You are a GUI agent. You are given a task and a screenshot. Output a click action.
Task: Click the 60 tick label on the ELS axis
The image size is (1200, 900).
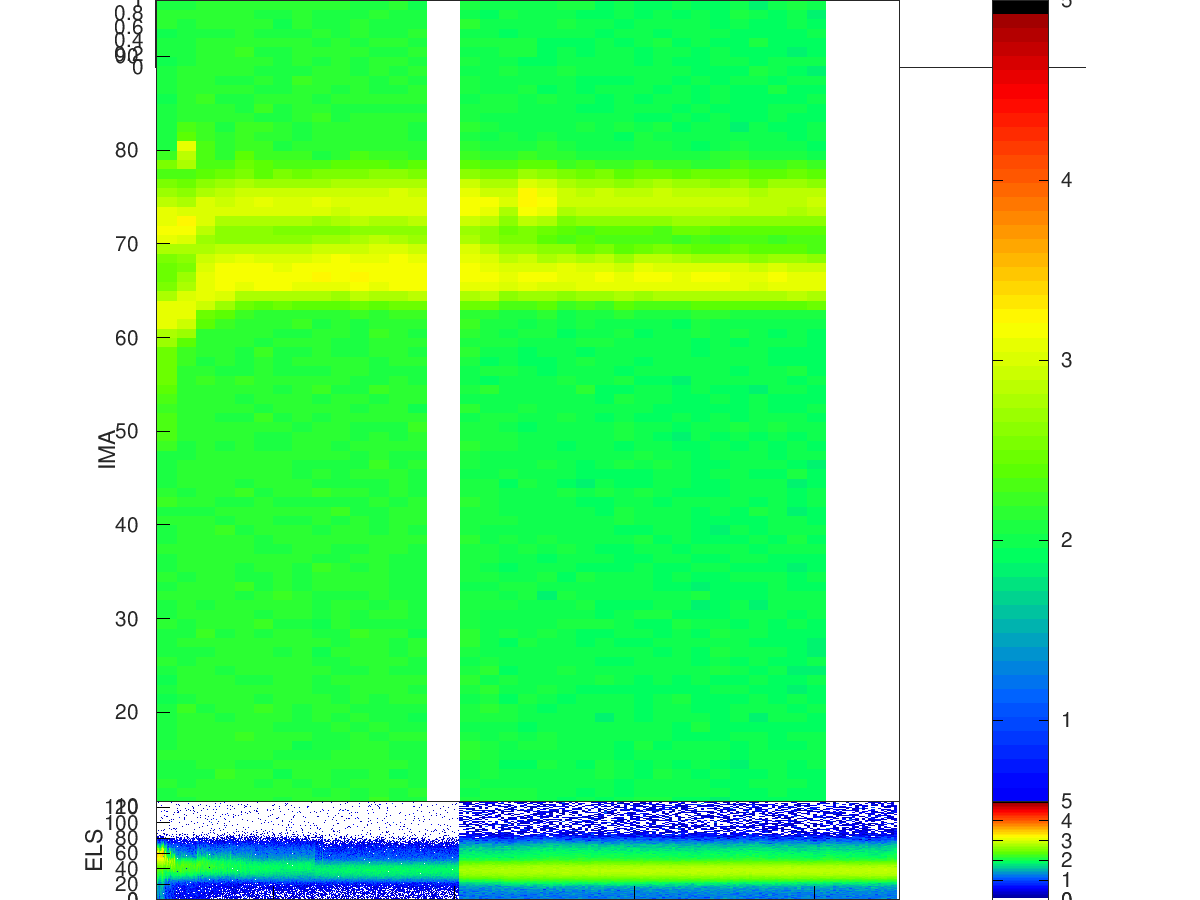click(x=126, y=853)
